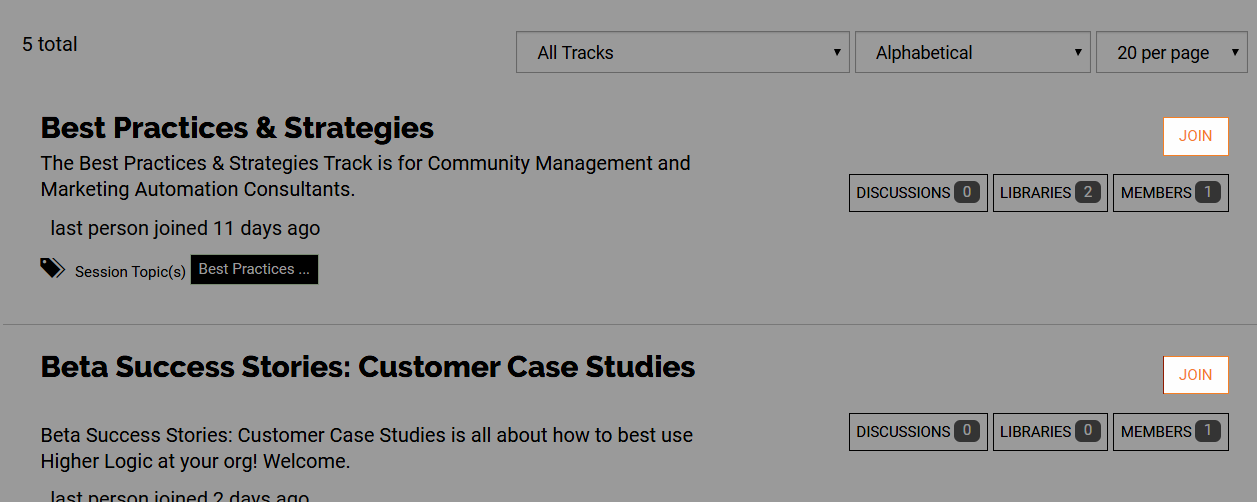Open the 20 per page dropdown
Viewport: 1257px width, 502px height.
[x=1171, y=53]
